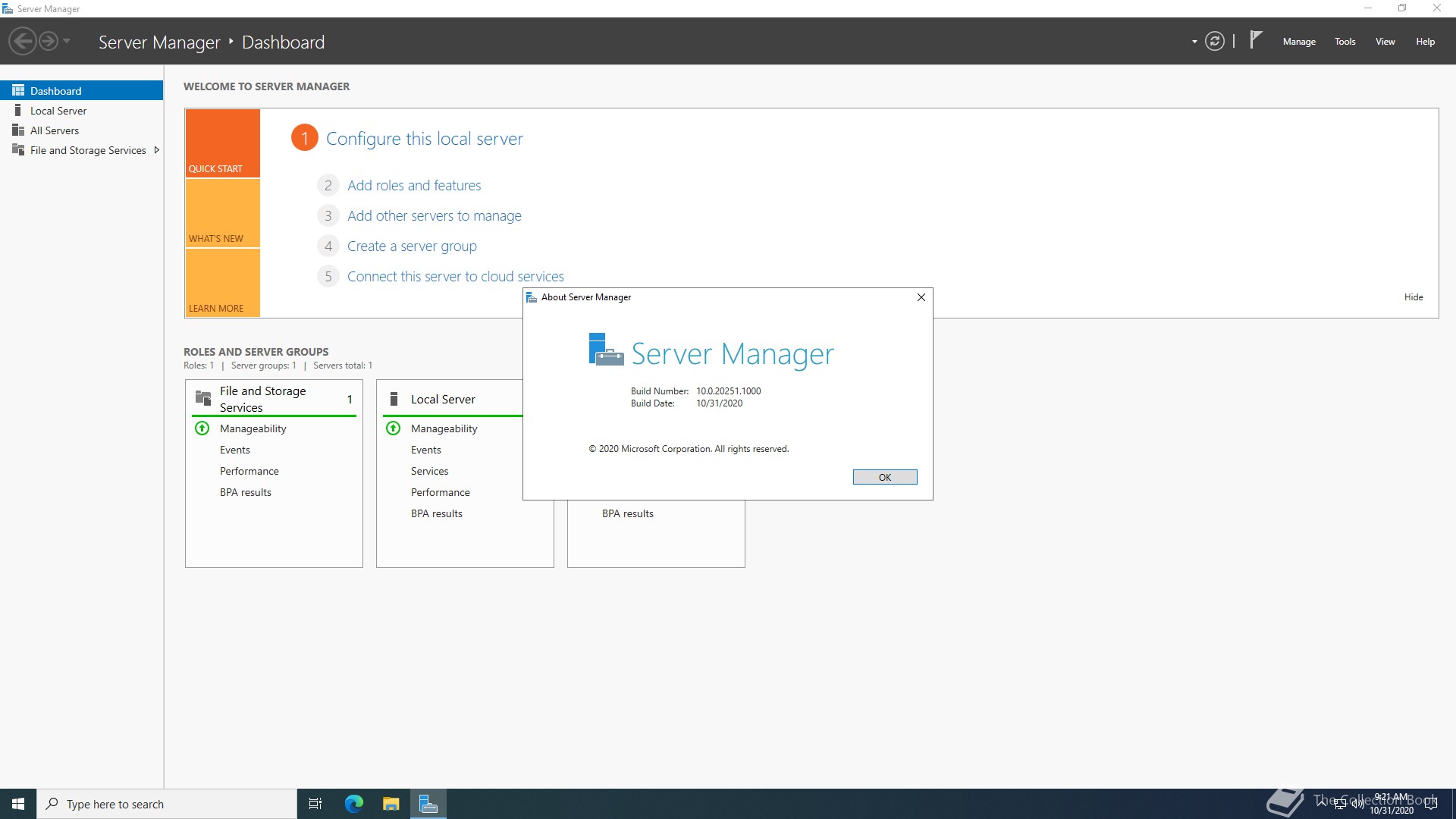Click Connect this server to cloud services

point(455,276)
